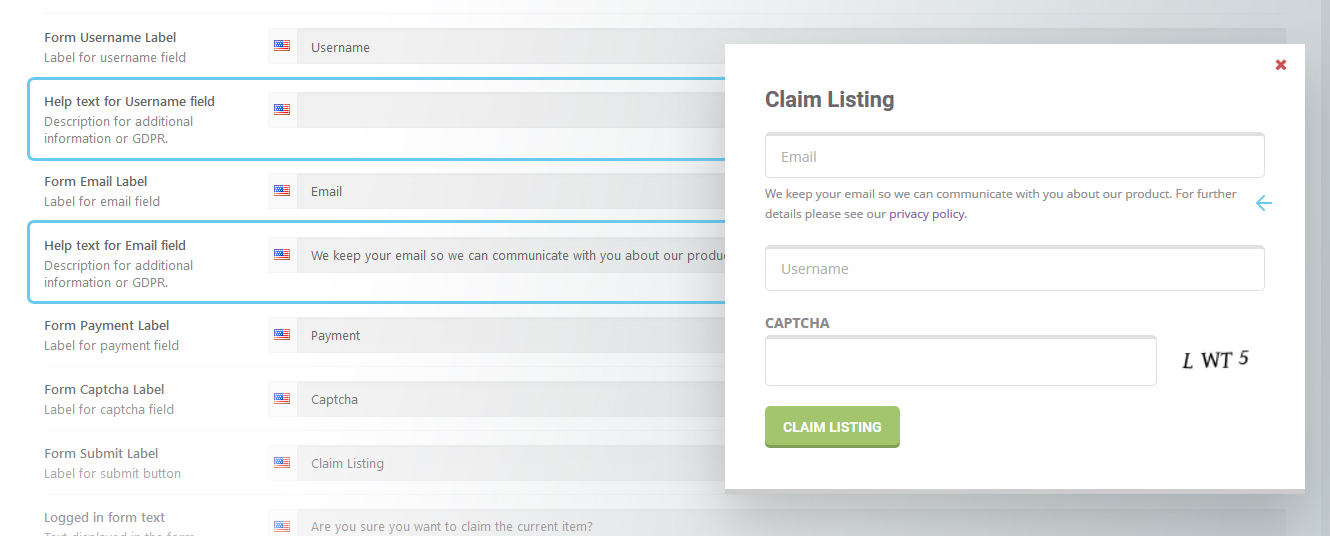
Task: Click the Logged in form text input
Action: click(x=510, y=525)
